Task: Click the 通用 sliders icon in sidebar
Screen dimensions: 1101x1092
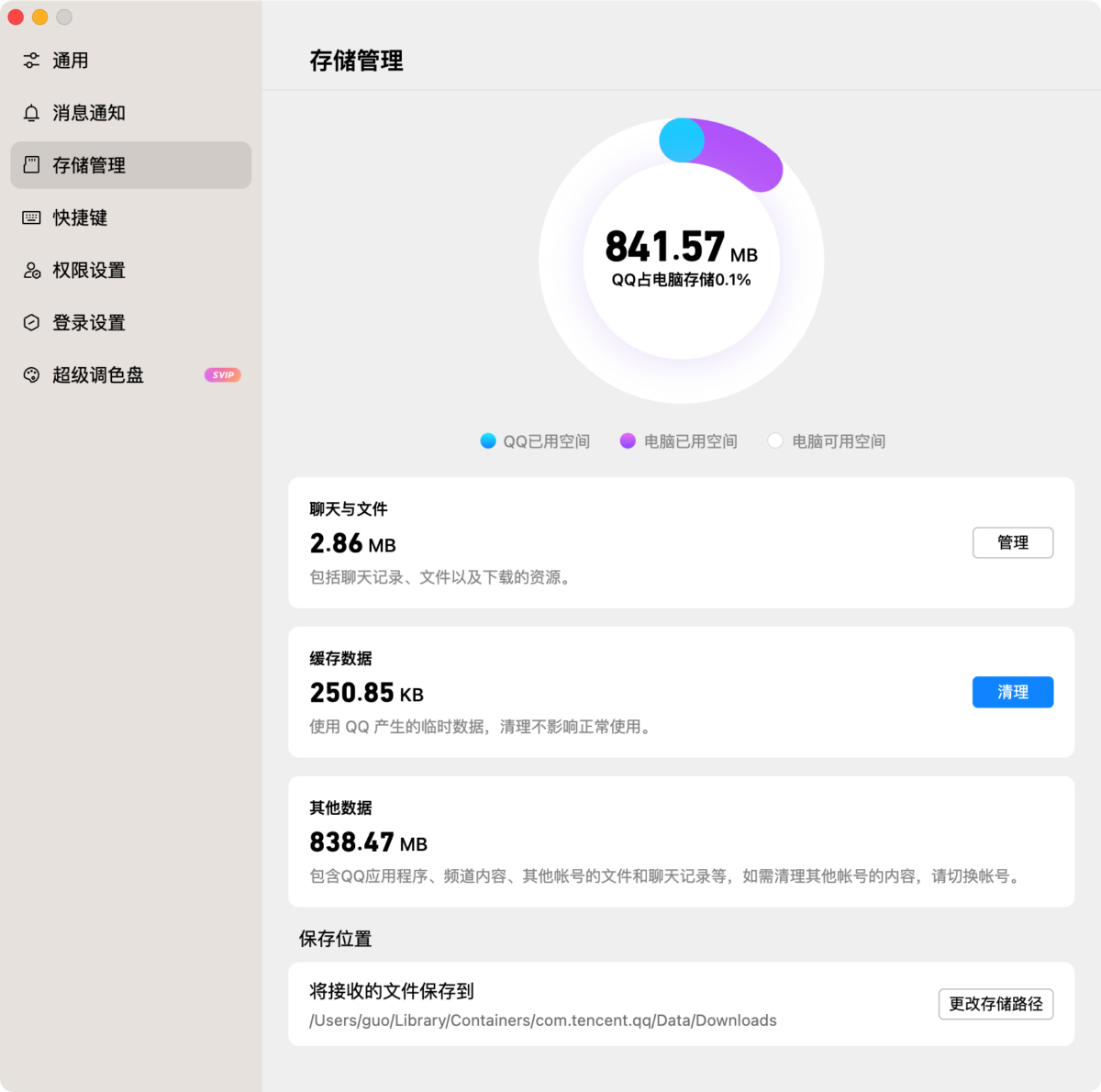Action: coord(31,61)
